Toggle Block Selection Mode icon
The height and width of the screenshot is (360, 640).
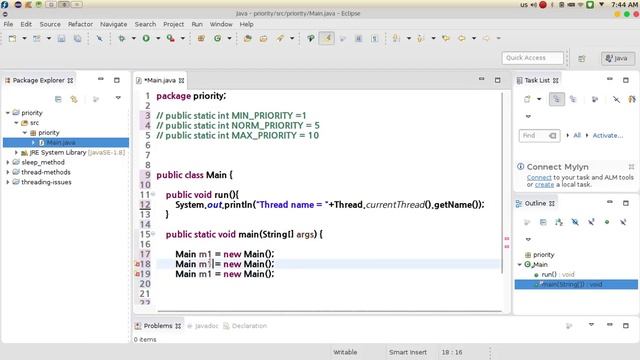359,38
